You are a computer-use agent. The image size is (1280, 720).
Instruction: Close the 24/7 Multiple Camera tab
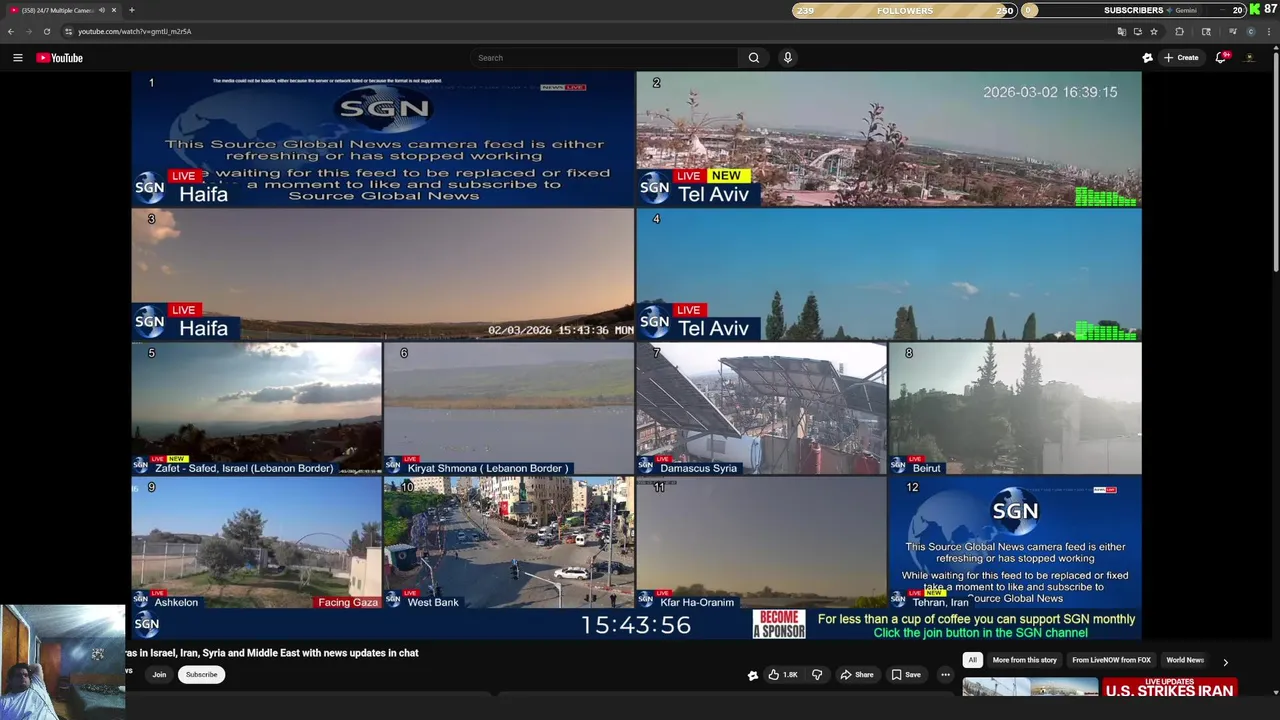click(x=114, y=10)
